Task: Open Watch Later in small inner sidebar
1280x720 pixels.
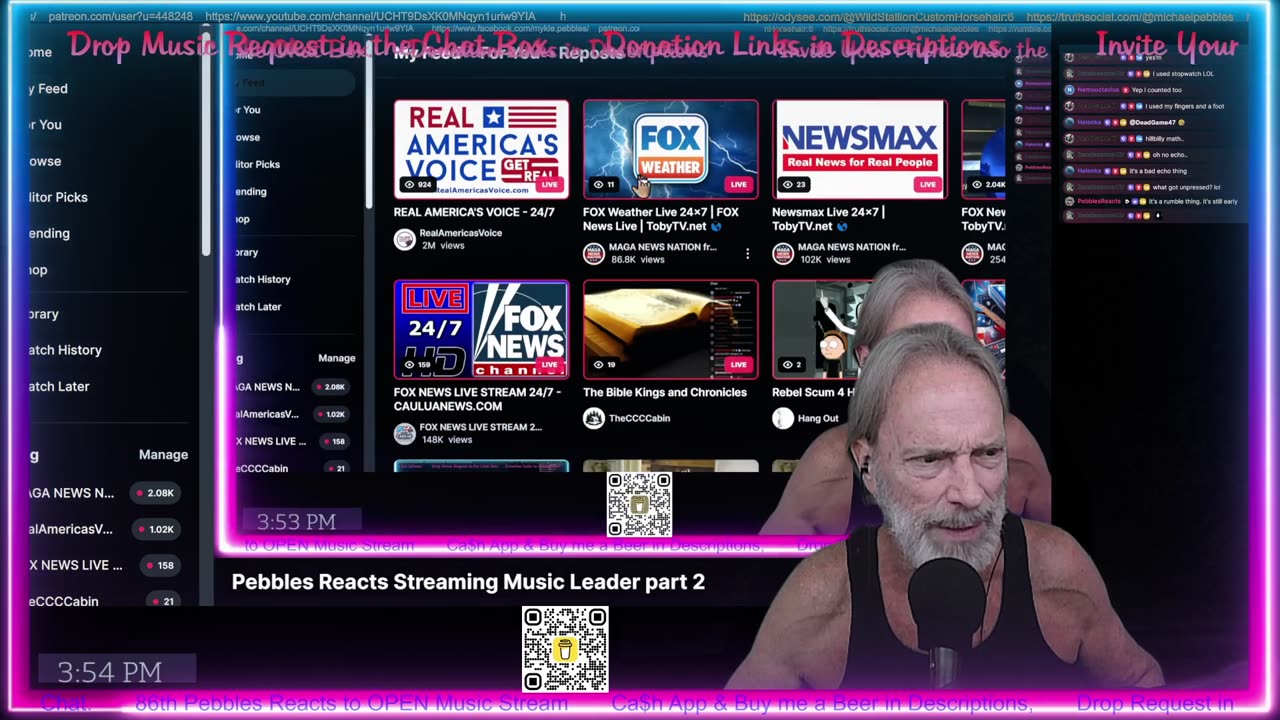Action: tap(258, 307)
